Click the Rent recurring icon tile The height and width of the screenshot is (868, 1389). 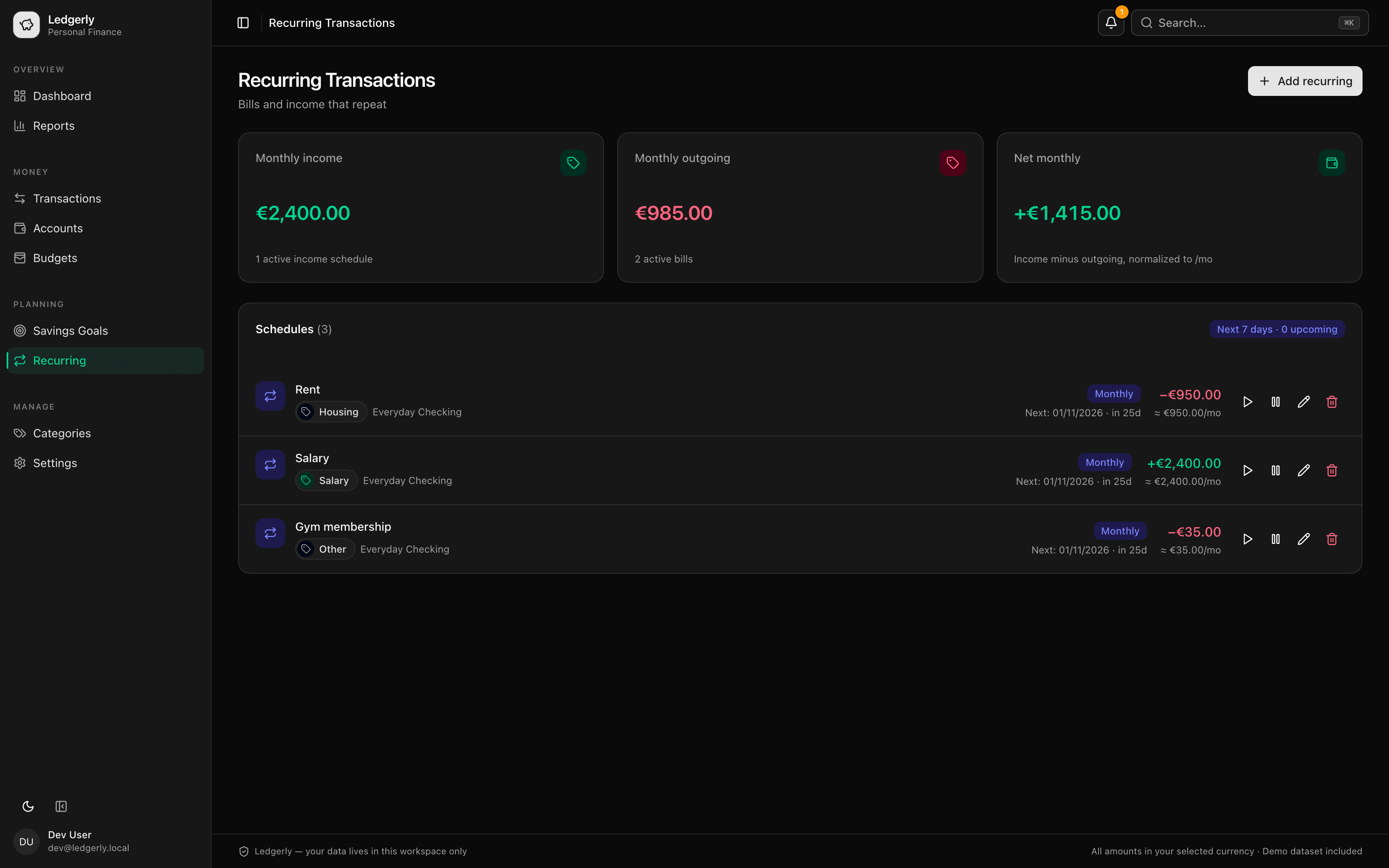pyautogui.click(x=270, y=396)
